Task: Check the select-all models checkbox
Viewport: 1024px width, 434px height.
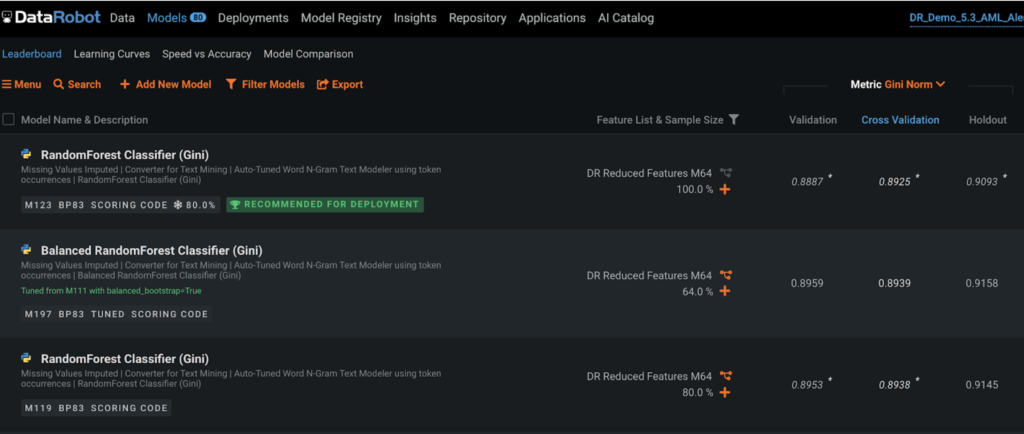Action: click(8, 119)
